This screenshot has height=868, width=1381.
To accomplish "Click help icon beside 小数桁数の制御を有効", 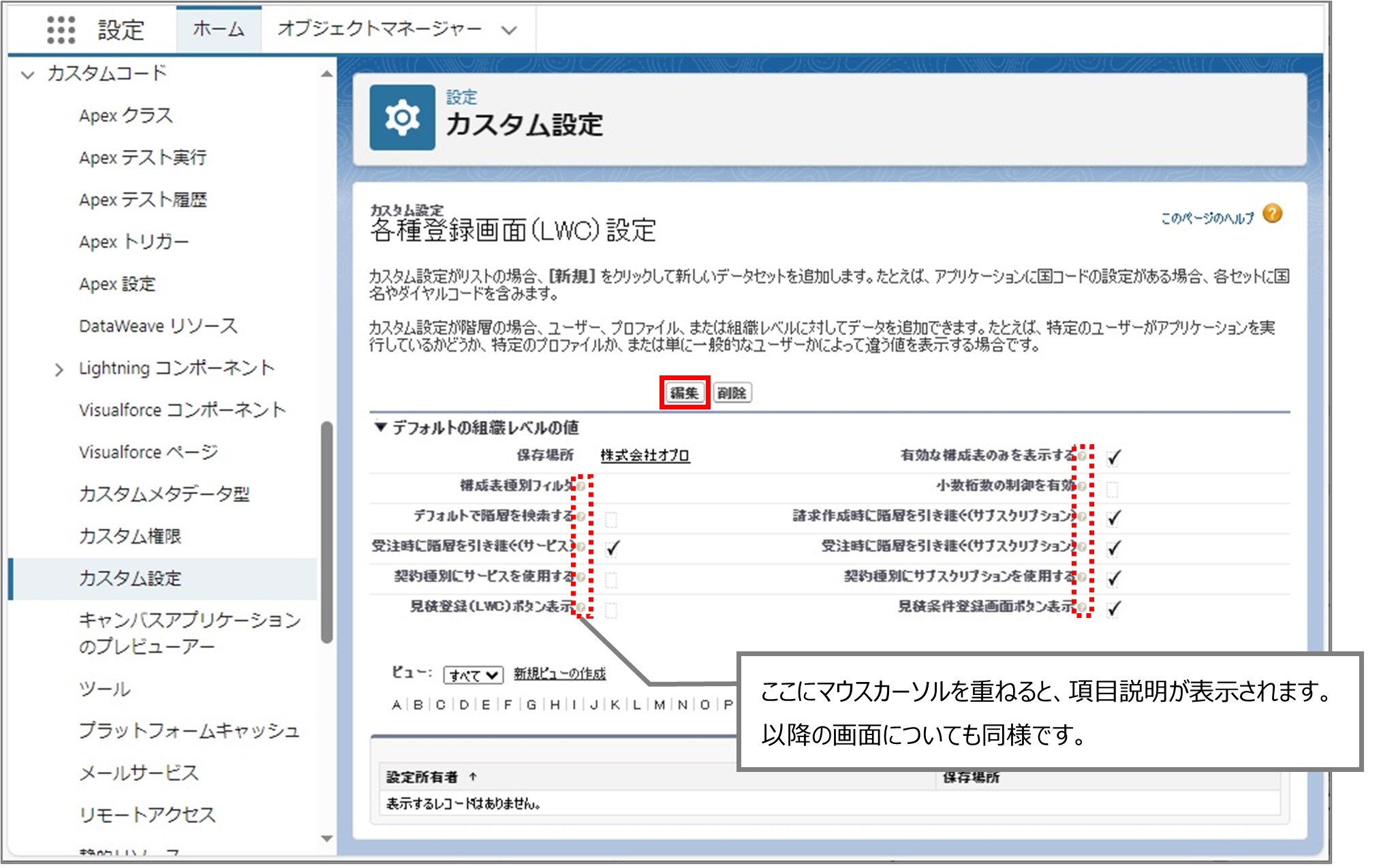I will tap(1082, 486).
